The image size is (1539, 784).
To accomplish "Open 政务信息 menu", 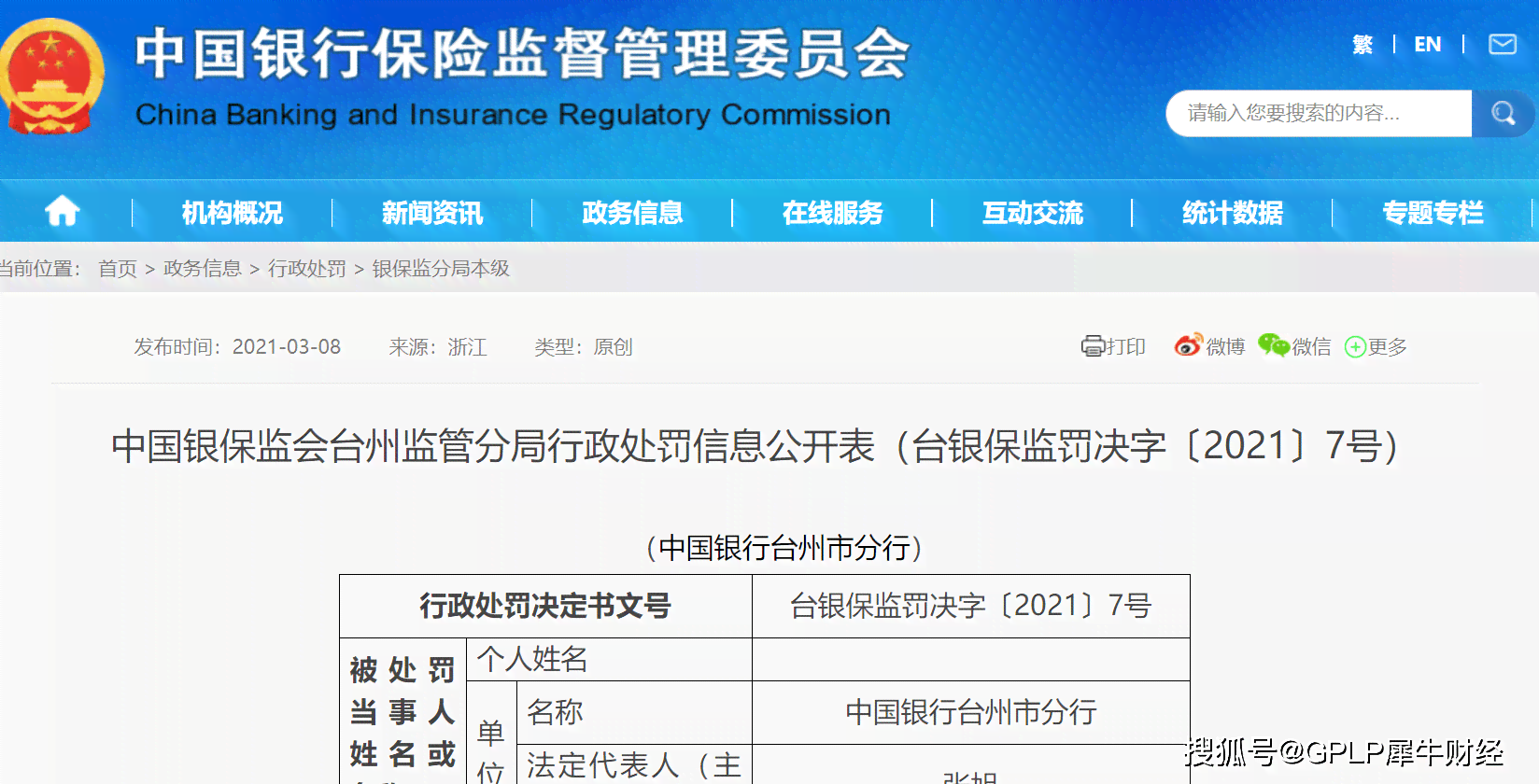I will (632, 213).
